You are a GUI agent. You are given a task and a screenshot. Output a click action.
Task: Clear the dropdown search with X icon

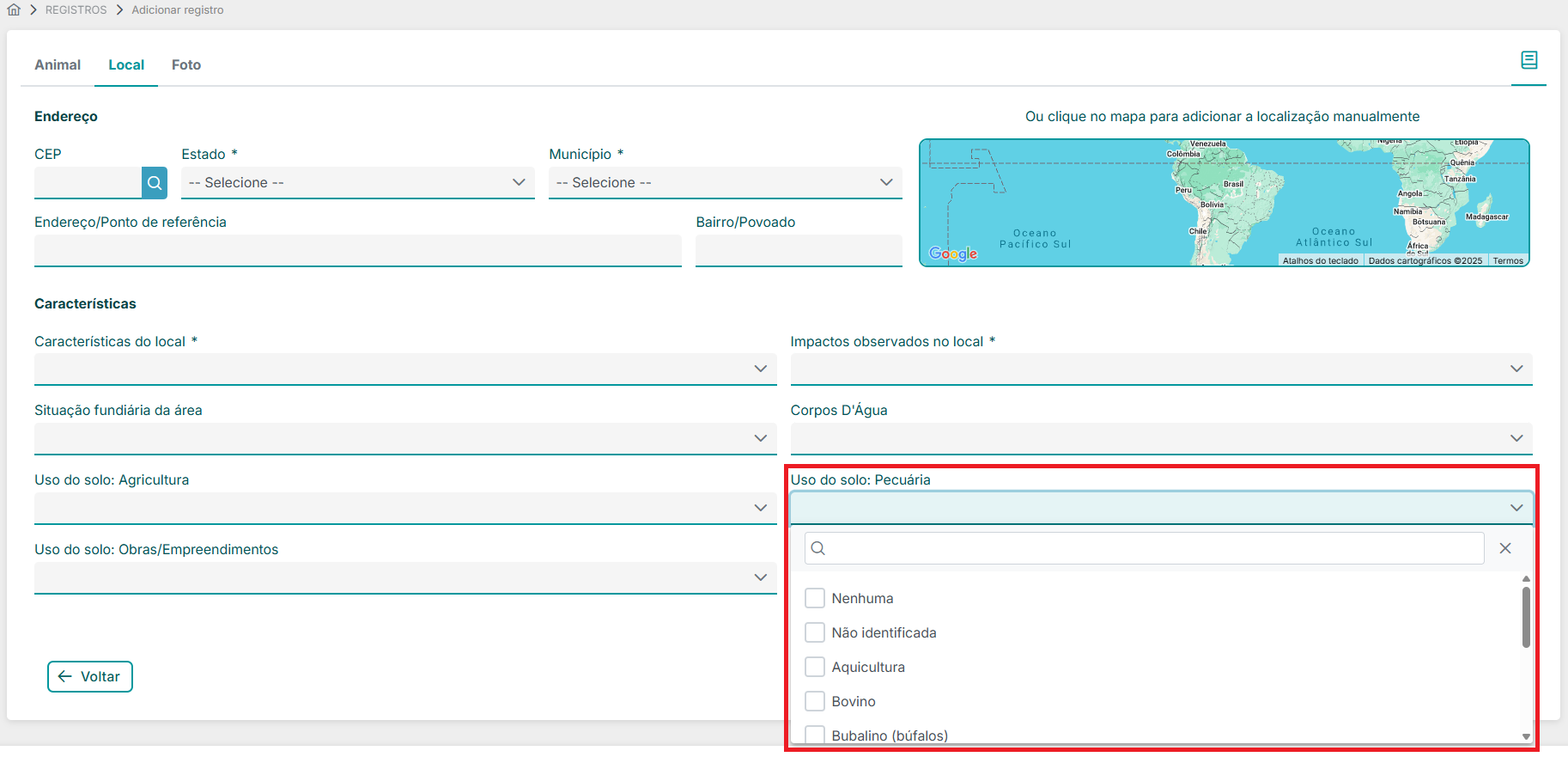coord(1504,548)
